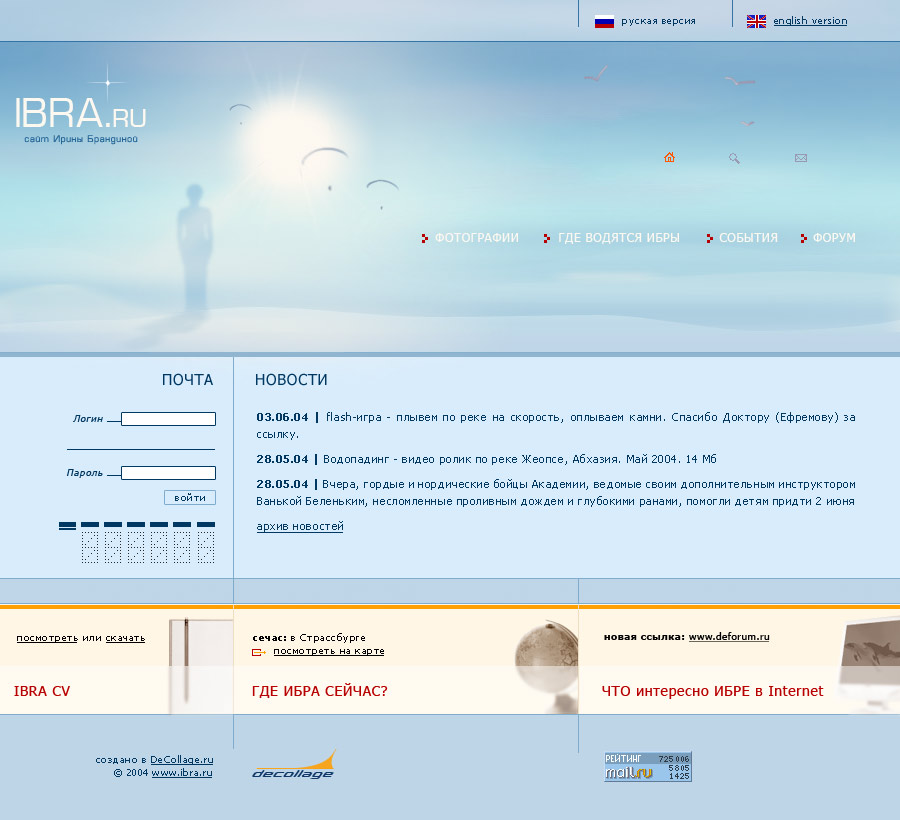Screen dimensions: 900x820
Task: Click the IBRA.ru site logo
Action: (x=80, y=112)
